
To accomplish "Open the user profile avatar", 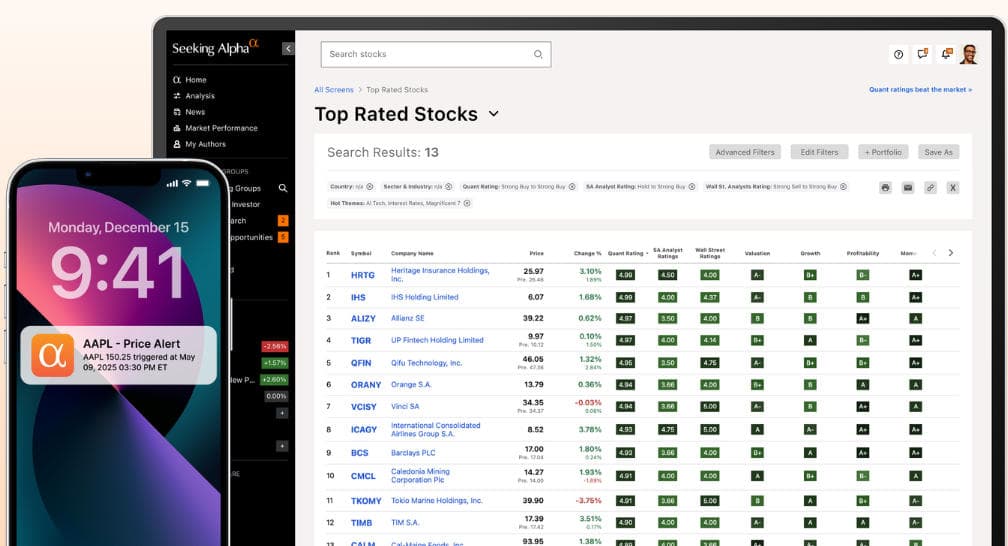I will point(969,55).
